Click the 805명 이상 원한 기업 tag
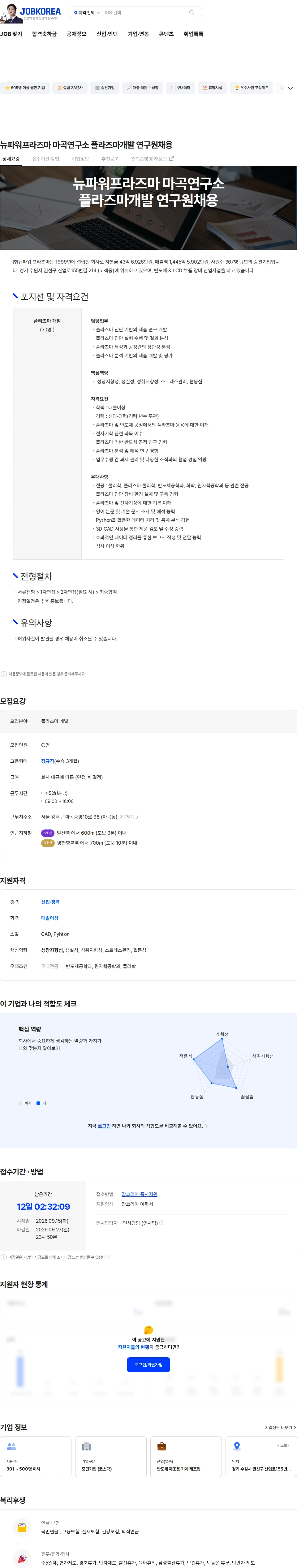This screenshot has width=297, height=1568. point(25,88)
